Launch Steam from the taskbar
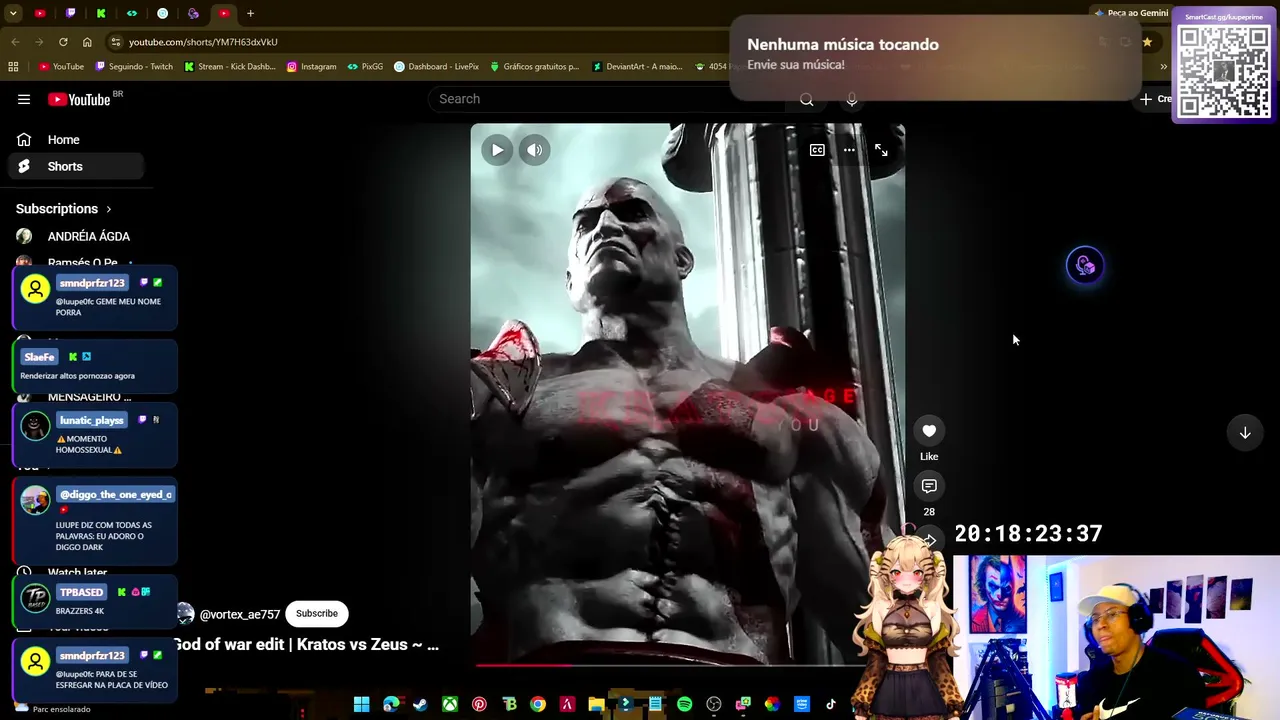This screenshot has width=1280, height=720. point(421,705)
